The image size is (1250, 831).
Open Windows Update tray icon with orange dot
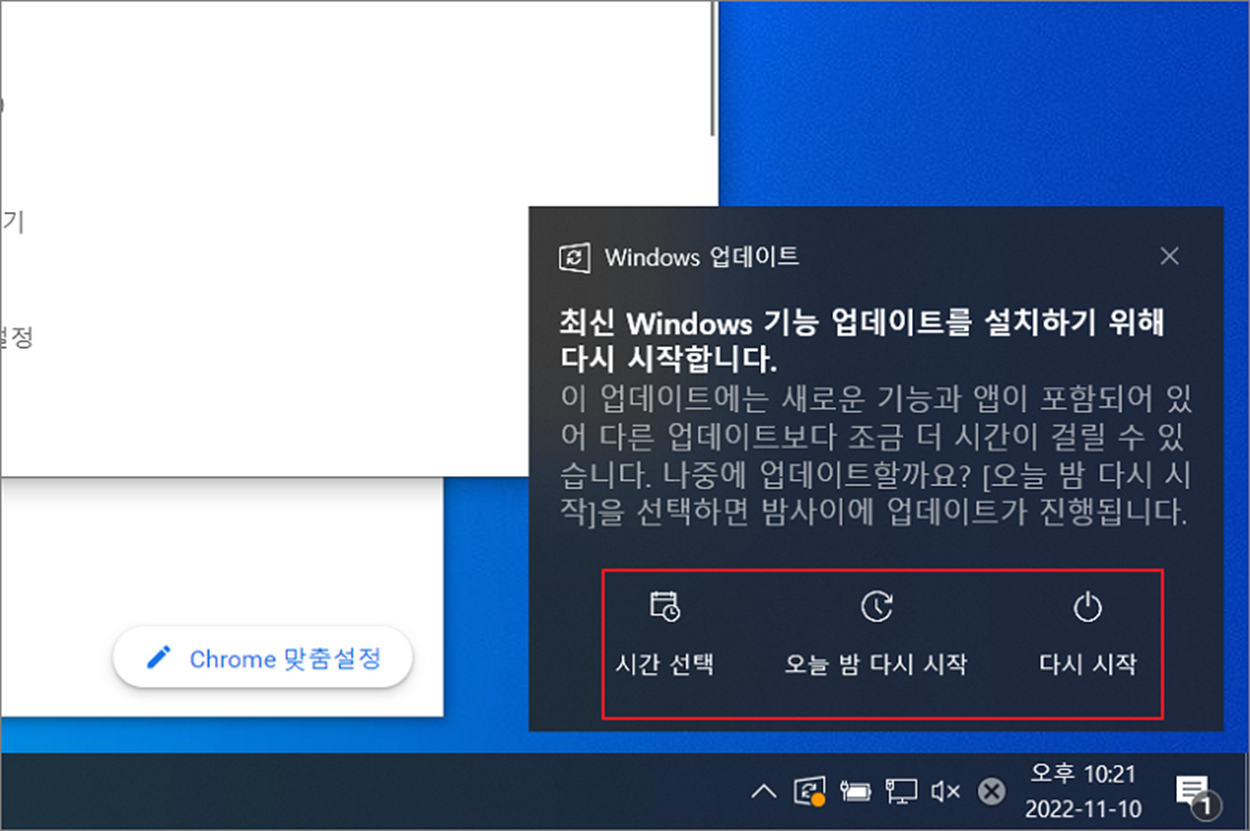click(x=809, y=792)
